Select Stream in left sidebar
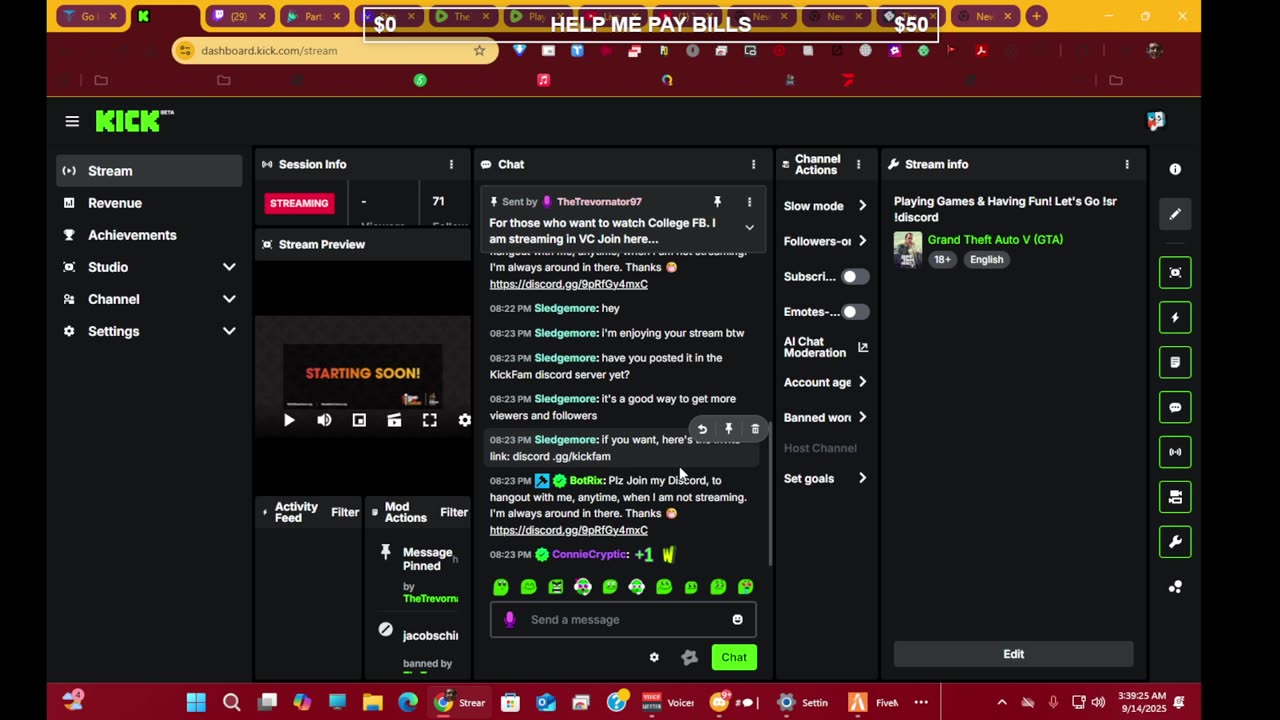This screenshot has height=720, width=1280. point(149,171)
